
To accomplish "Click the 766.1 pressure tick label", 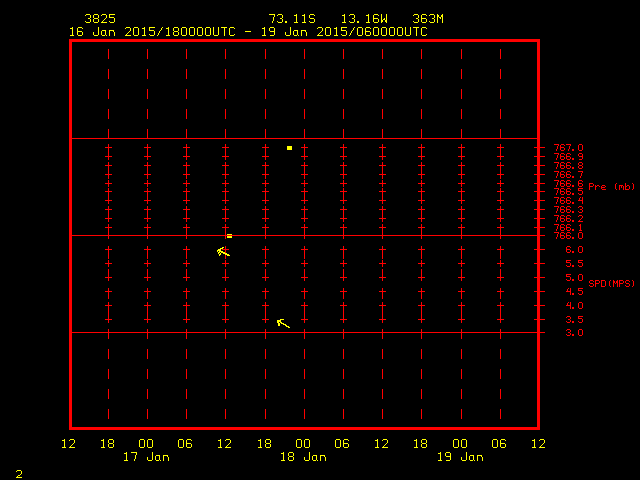I will coord(569,228).
